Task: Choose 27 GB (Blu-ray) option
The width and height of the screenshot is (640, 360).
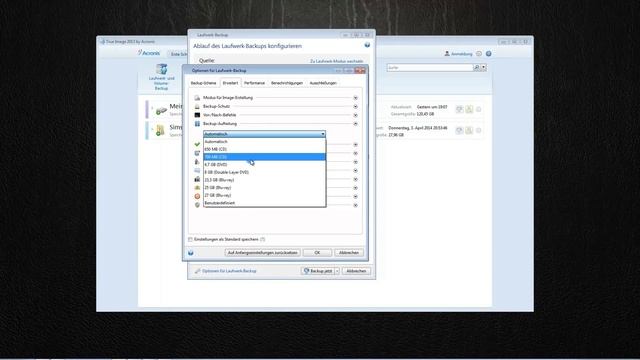Action: 264,196
